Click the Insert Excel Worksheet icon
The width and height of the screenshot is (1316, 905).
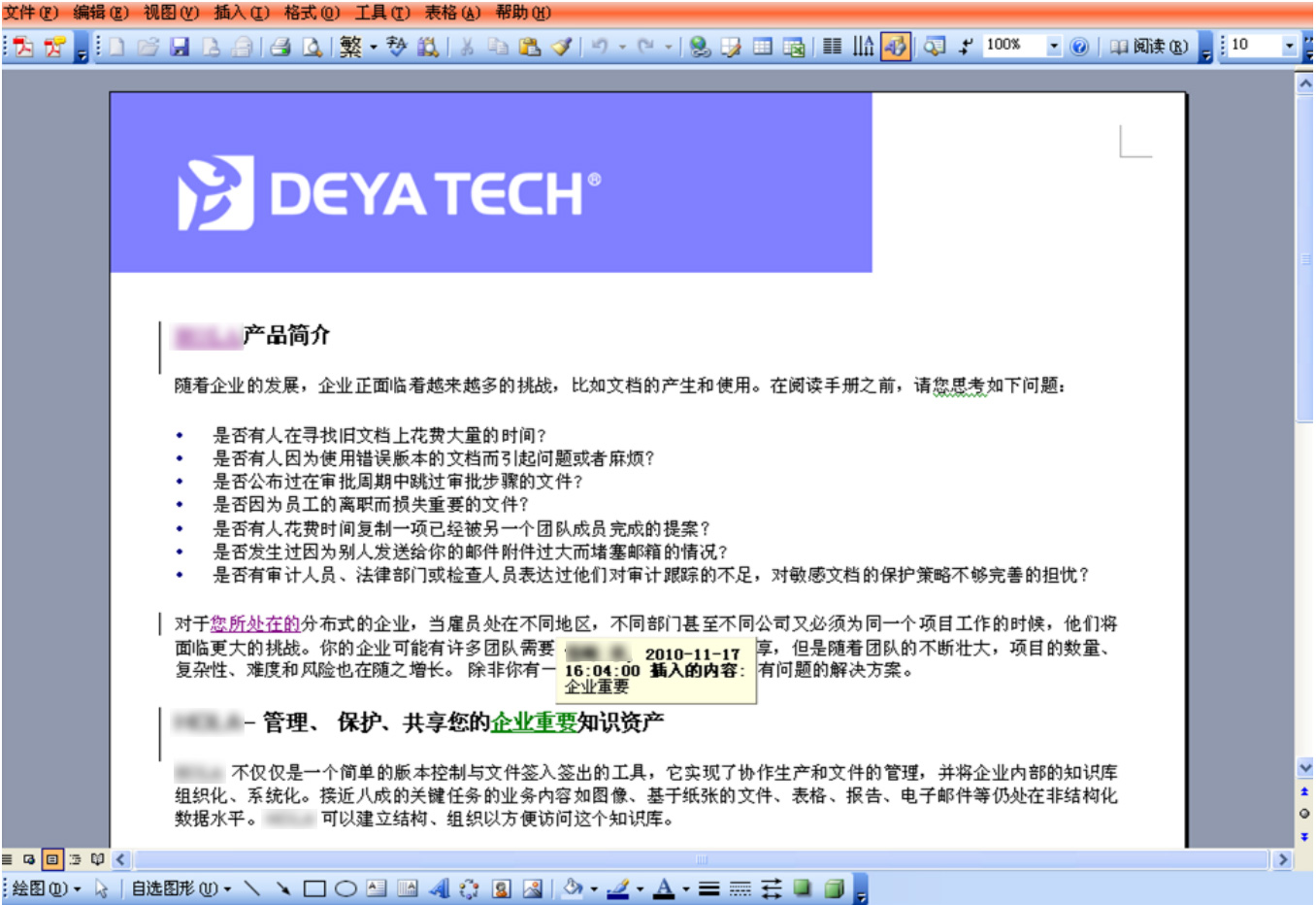[x=794, y=47]
